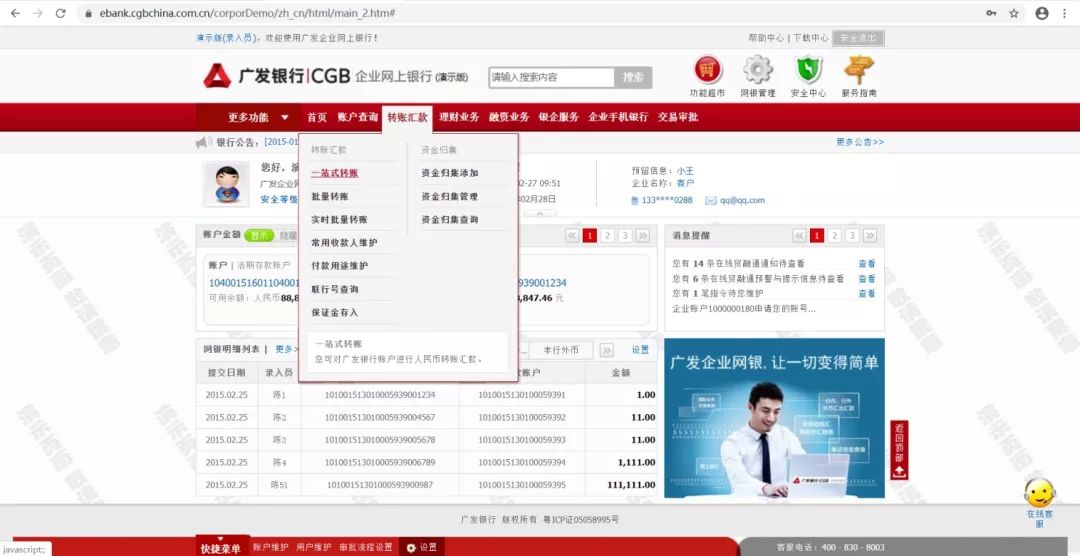Click the browser back arrow

click(15, 13)
